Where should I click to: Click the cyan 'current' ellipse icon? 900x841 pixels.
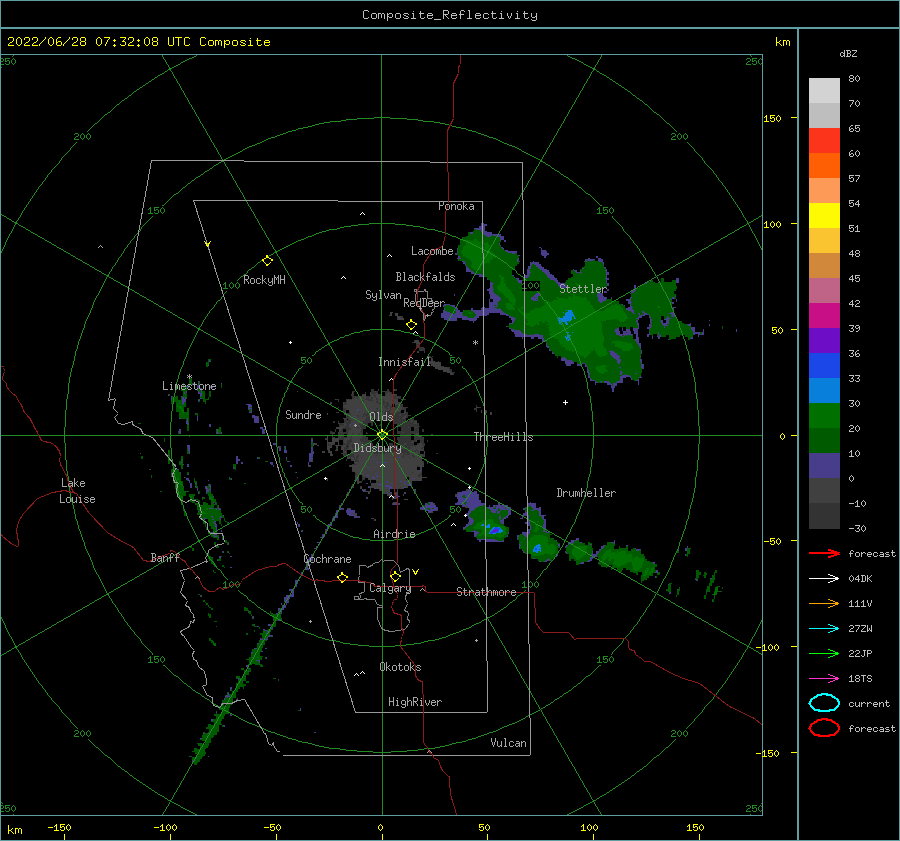tap(824, 703)
